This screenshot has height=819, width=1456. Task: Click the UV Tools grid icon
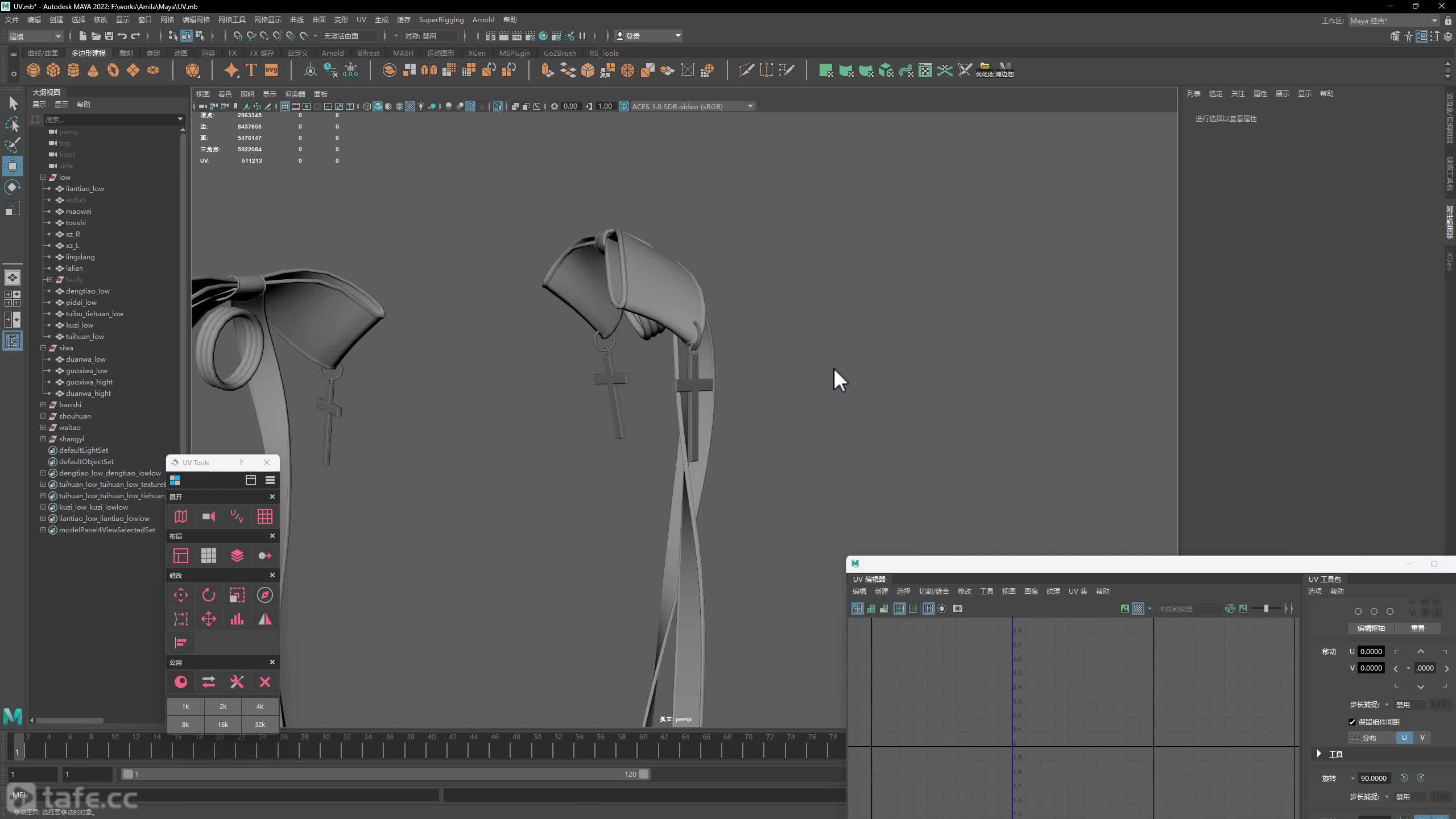point(265,516)
